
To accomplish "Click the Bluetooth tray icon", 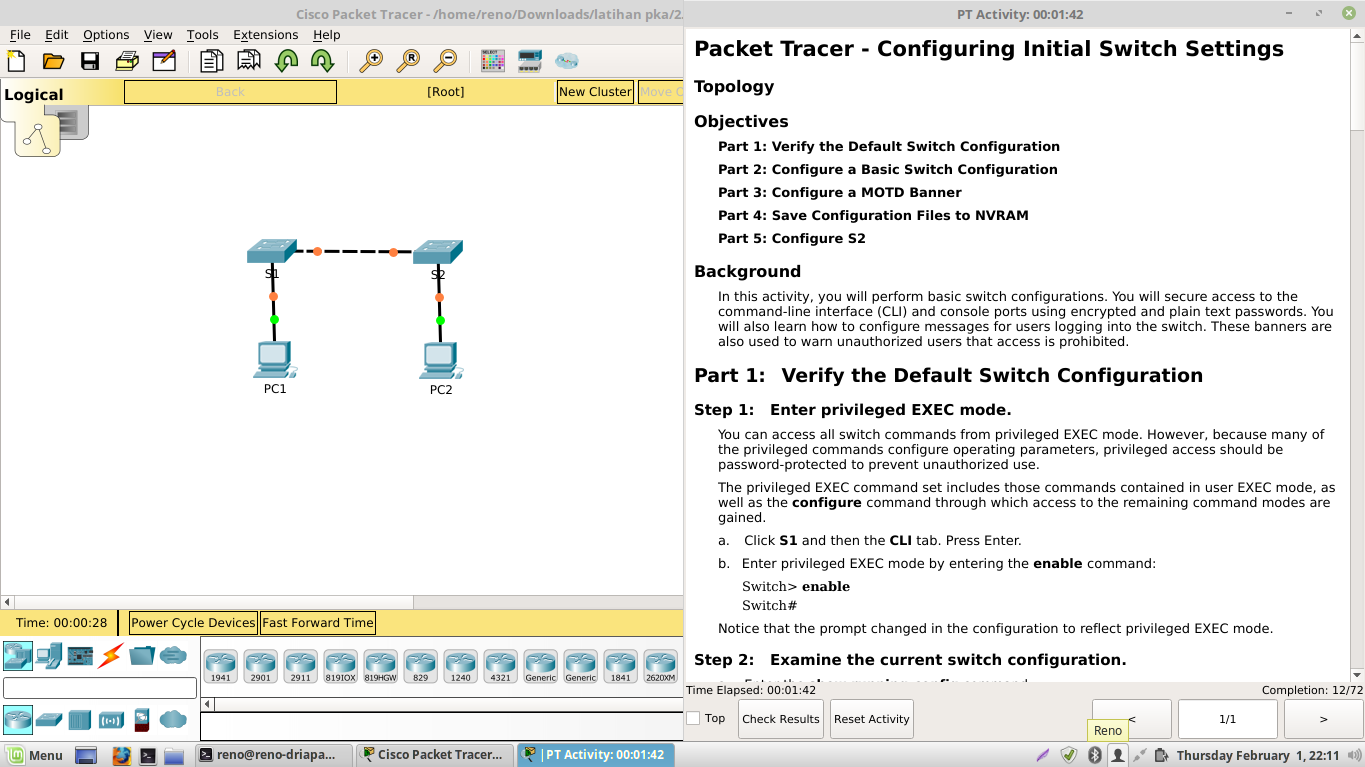I will point(1094,755).
